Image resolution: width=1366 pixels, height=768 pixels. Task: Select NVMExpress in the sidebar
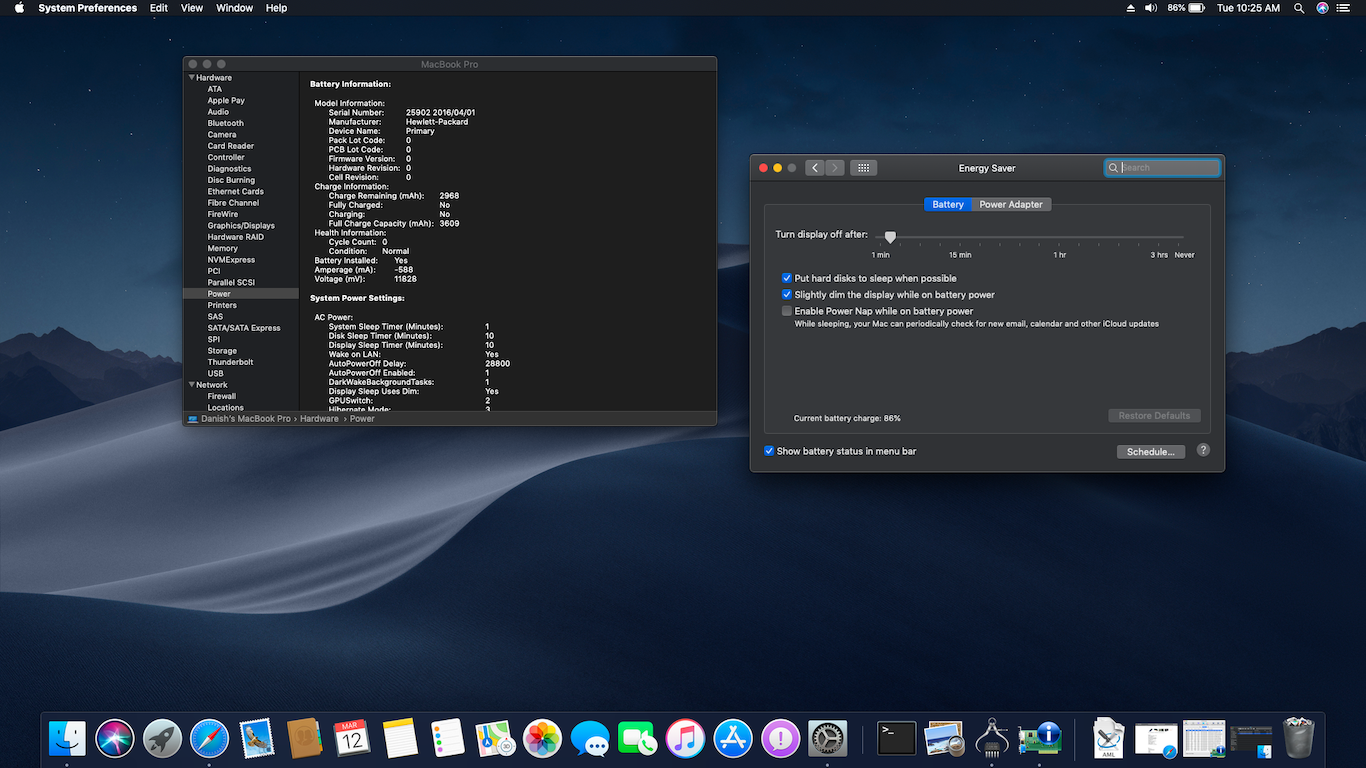(231, 260)
